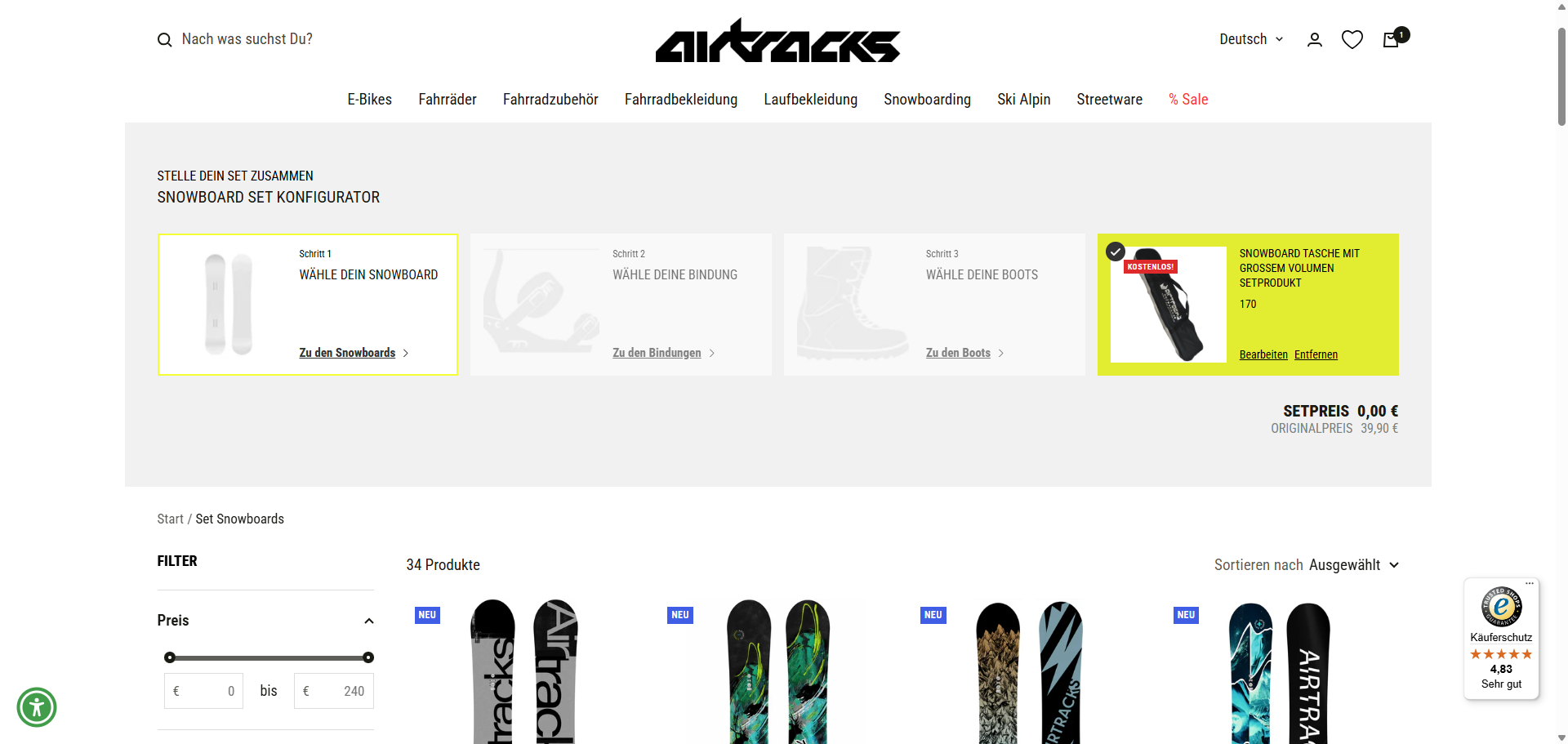Click the search magnifier icon
Image resolution: width=1568 pixels, height=744 pixels.
tap(164, 40)
